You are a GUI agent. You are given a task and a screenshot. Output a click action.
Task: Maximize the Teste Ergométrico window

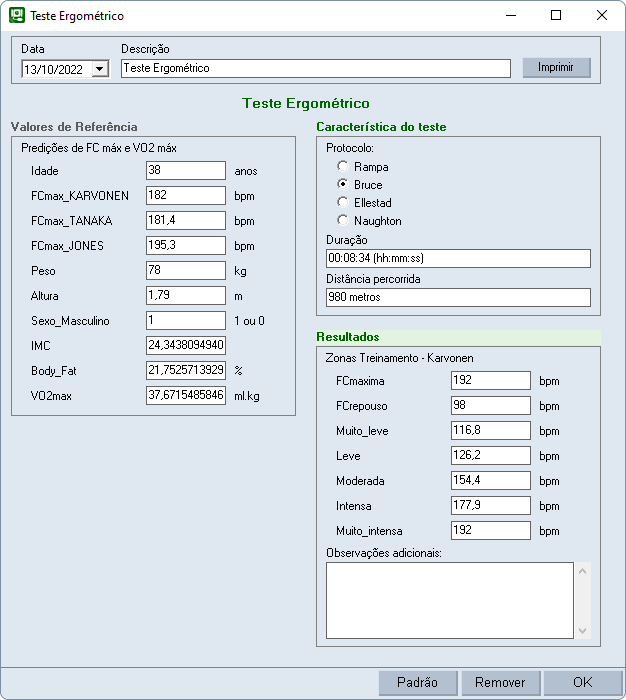point(556,16)
